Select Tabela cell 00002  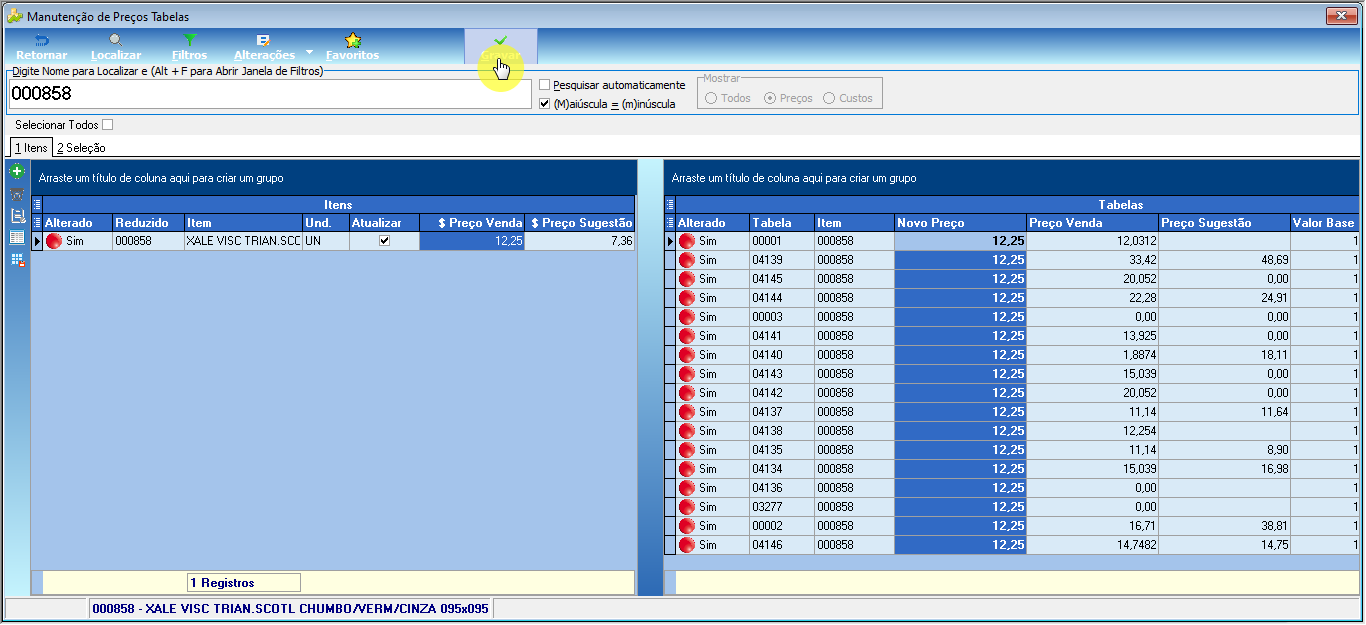pos(781,526)
